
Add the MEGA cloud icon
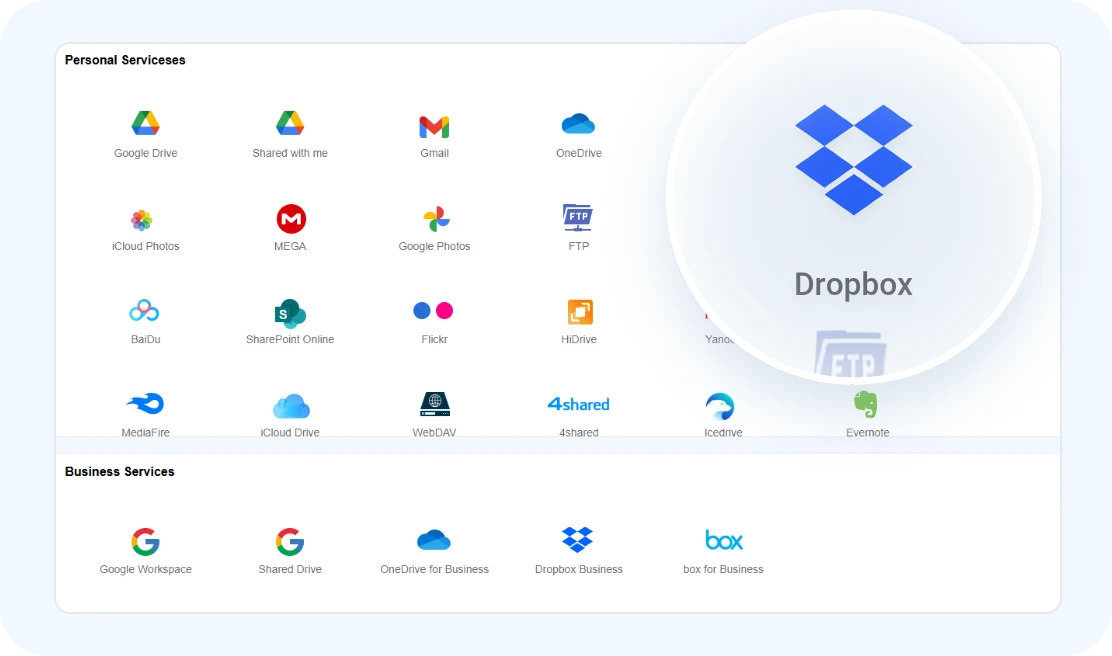tap(291, 218)
